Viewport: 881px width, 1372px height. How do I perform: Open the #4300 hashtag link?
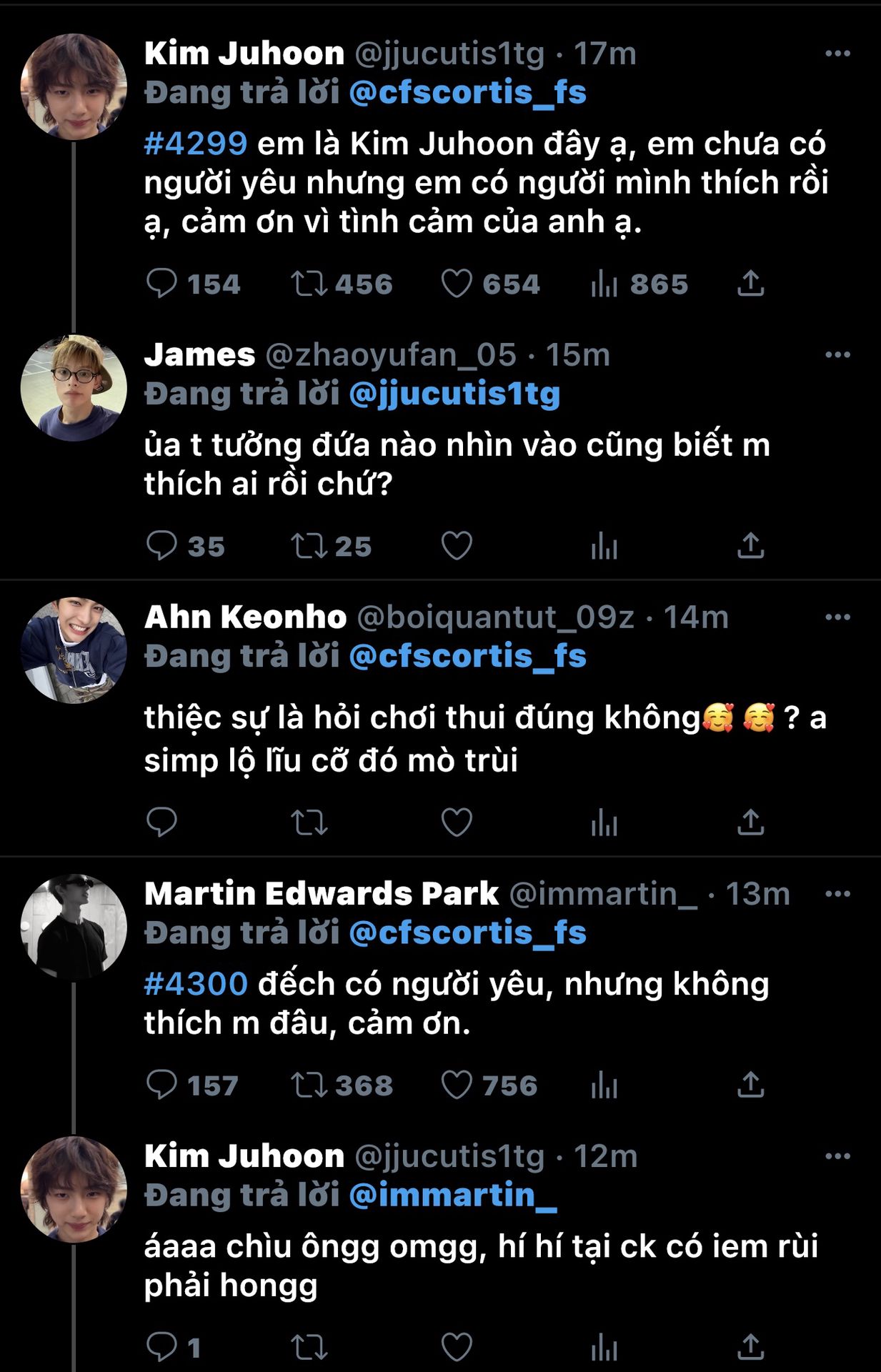pyautogui.click(x=196, y=984)
